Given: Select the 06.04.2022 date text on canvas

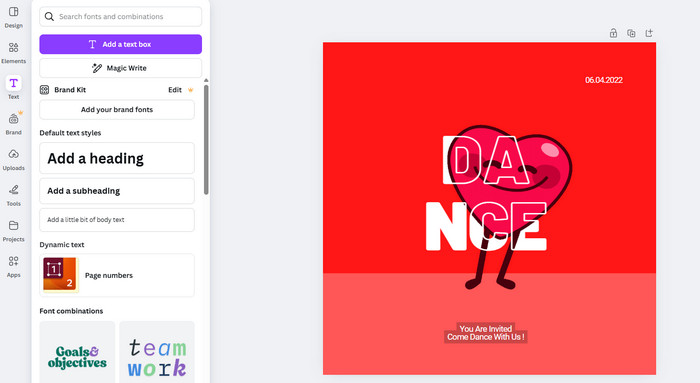Looking at the screenshot, I should (604, 80).
